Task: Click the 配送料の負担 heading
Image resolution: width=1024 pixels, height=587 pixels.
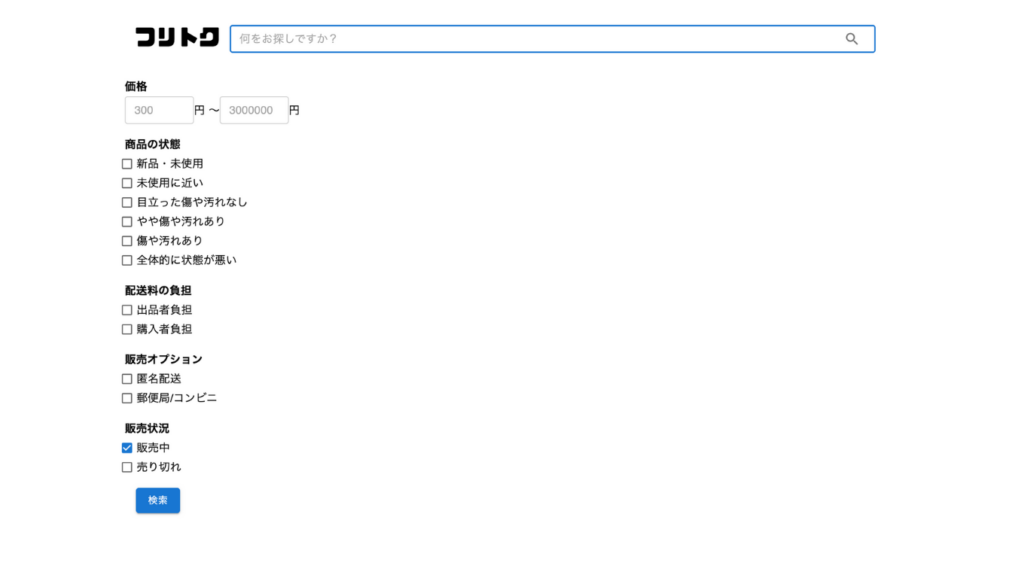Action: coord(158,291)
